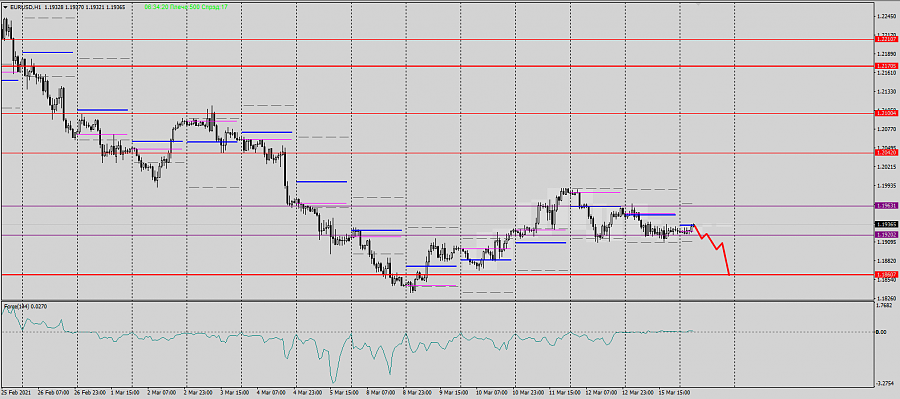Click the red 1.22107 price level tag

click(x=887, y=40)
